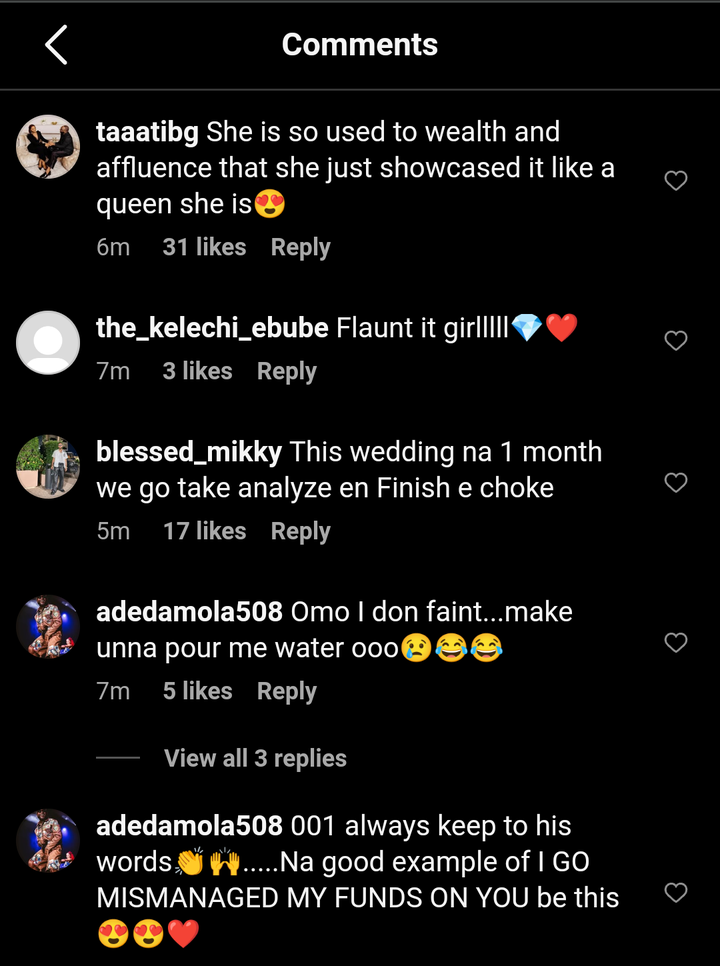Reply to adedamola508's 'Omo I don faint' comment

(x=286, y=691)
